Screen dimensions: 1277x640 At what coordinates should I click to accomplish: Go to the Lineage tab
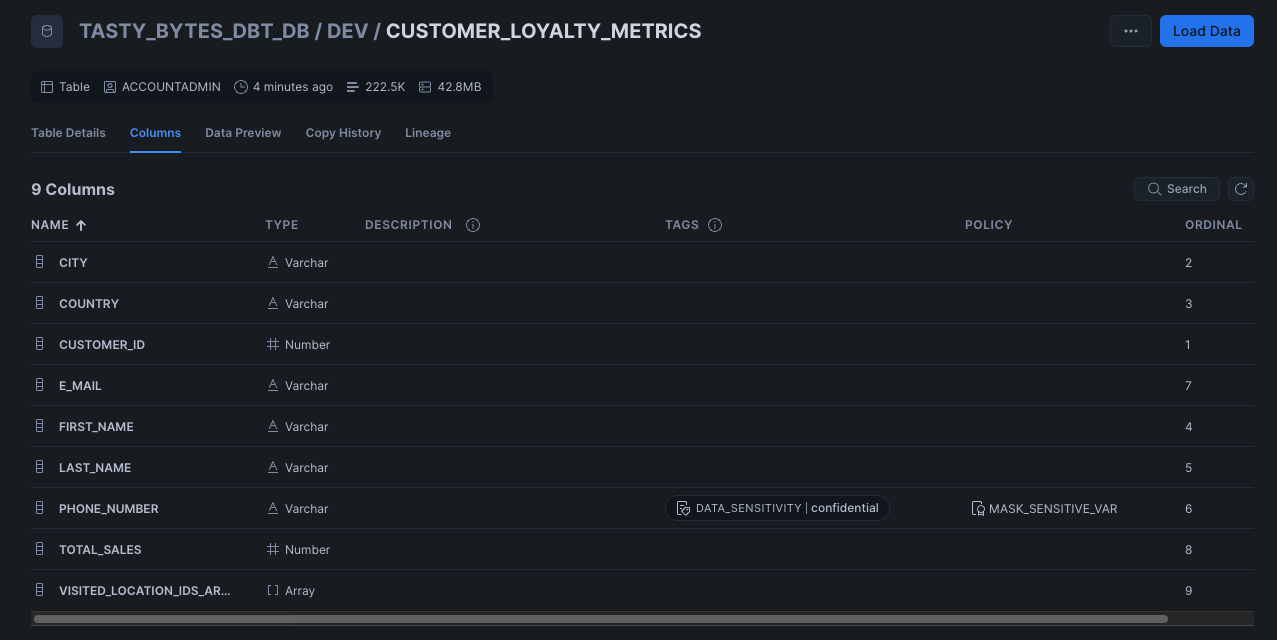(427, 133)
